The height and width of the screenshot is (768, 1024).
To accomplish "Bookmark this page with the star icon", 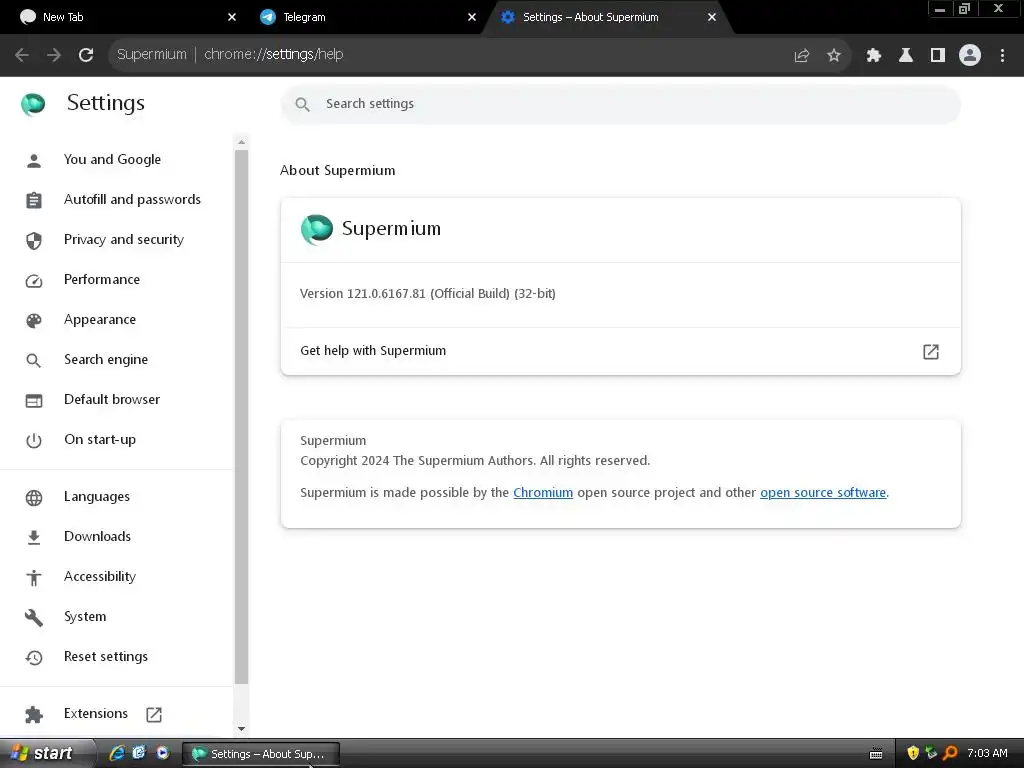I will pyautogui.click(x=833, y=56).
